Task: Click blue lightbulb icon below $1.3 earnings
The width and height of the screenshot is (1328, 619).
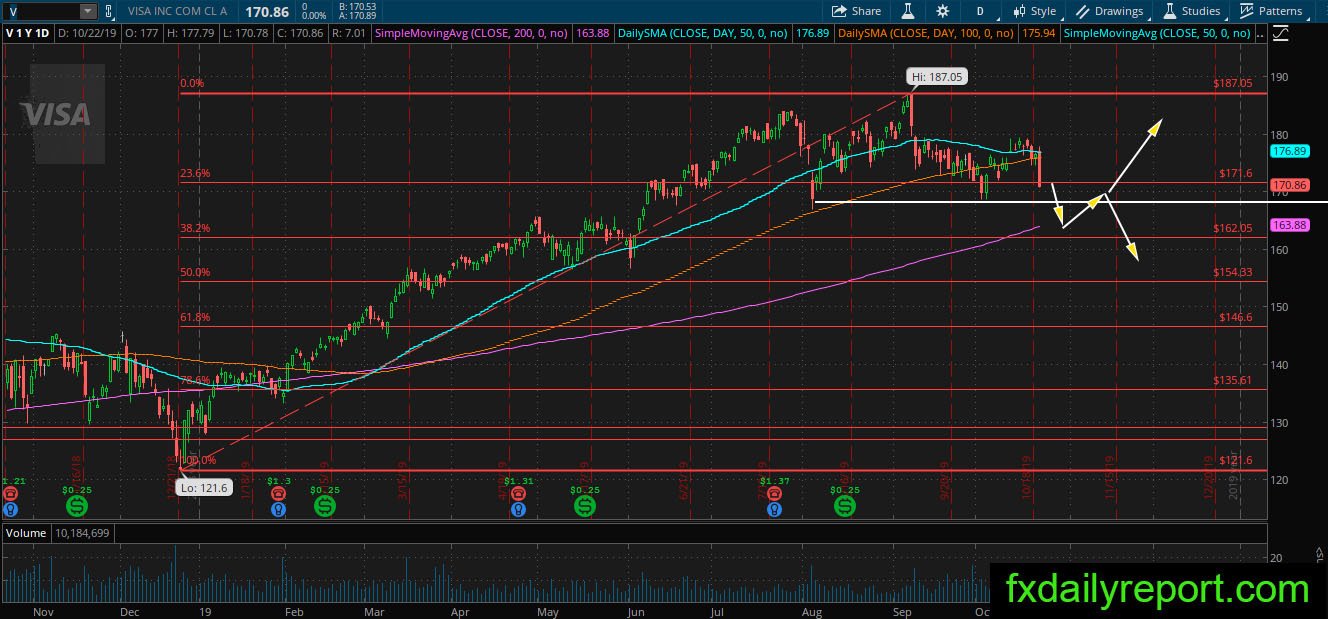Action: pos(277,509)
